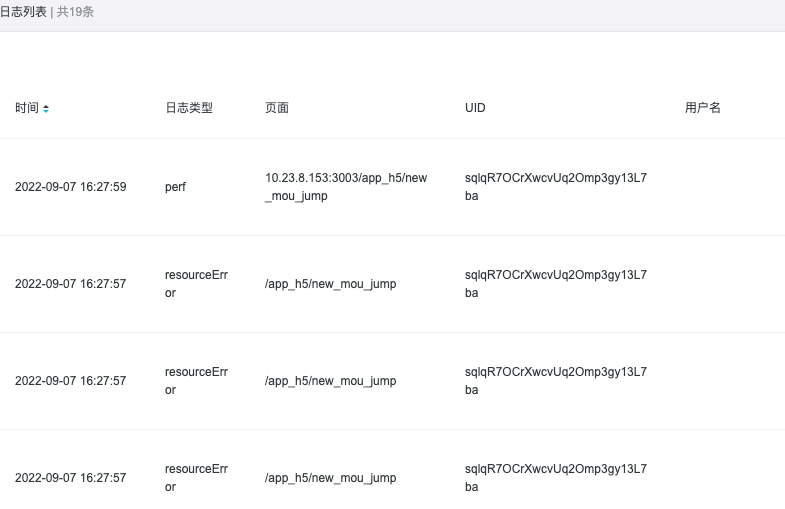Click the 用户名 column header

[x=702, y=108]
